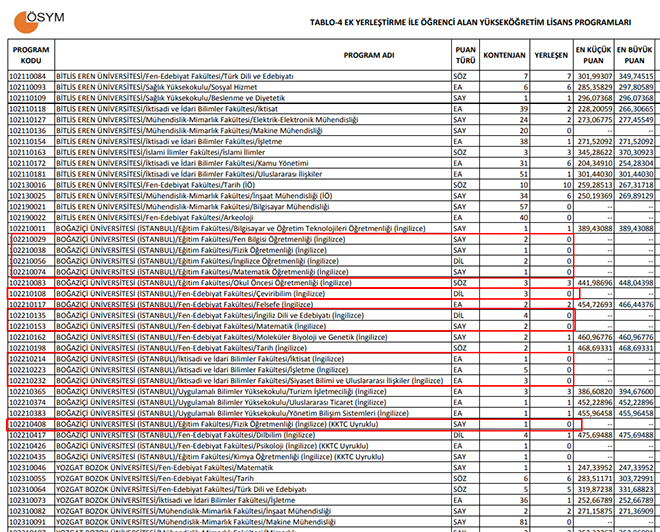Select Boğaziçi Matematik Öğretmenliği program
The height and width of the screenshot is (532, 660).
(202, 272)
